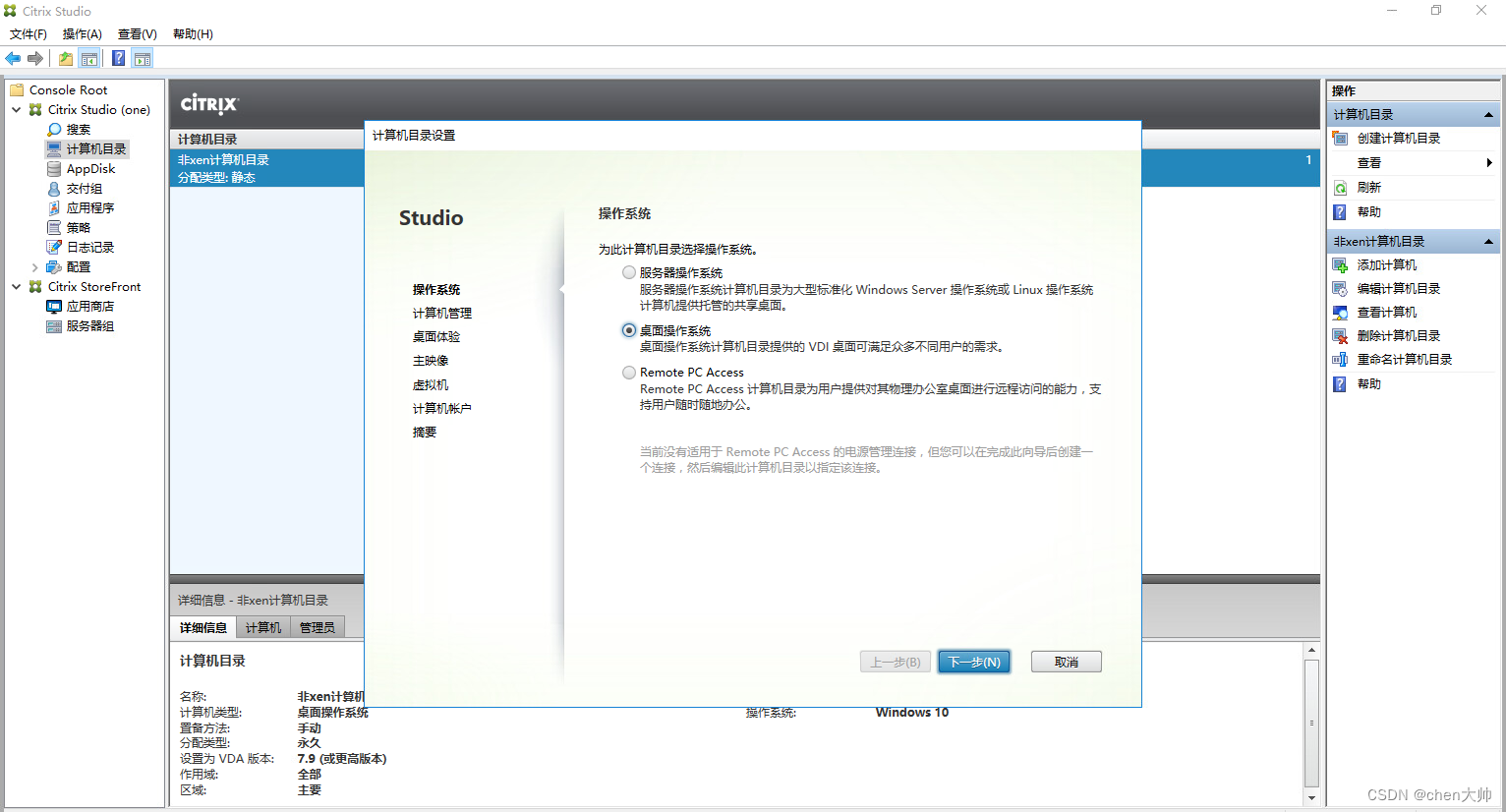Screen dimensions: 1506x812
Task: Select the Console Root node
Action: coord(68,90)
